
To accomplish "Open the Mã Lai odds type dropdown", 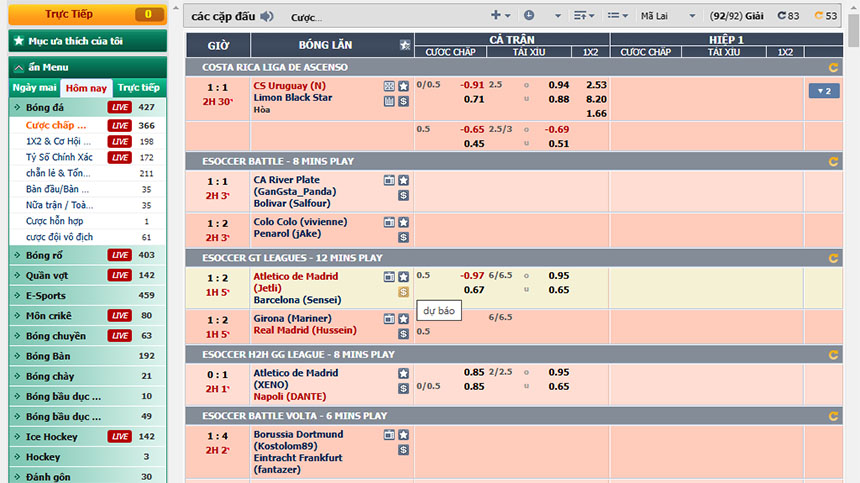I will (667, 16).
